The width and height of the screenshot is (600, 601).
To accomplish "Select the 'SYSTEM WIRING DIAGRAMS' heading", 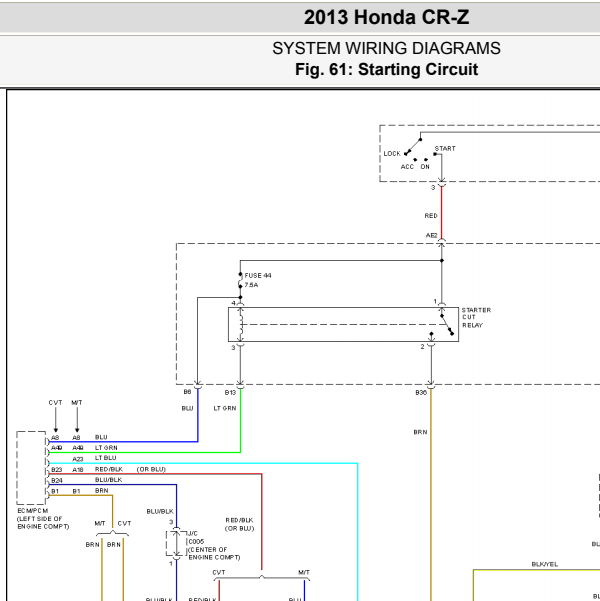I will pyautogui.click(x=386, y=48).
